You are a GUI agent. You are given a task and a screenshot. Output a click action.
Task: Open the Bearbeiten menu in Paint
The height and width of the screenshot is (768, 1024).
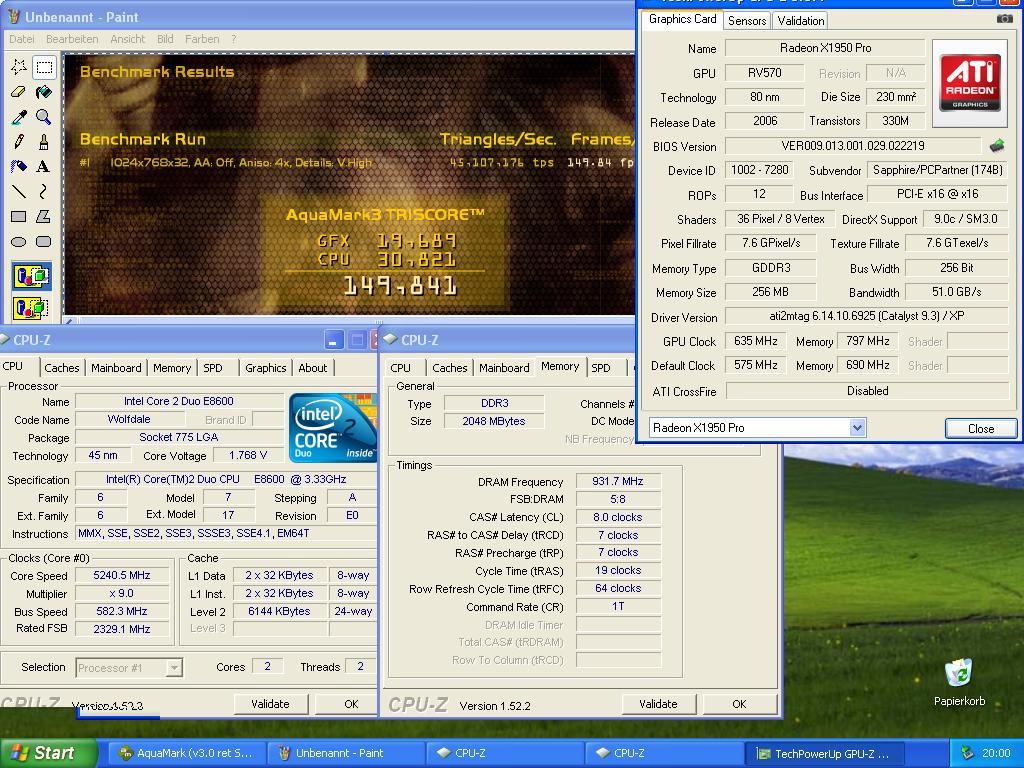72,39
